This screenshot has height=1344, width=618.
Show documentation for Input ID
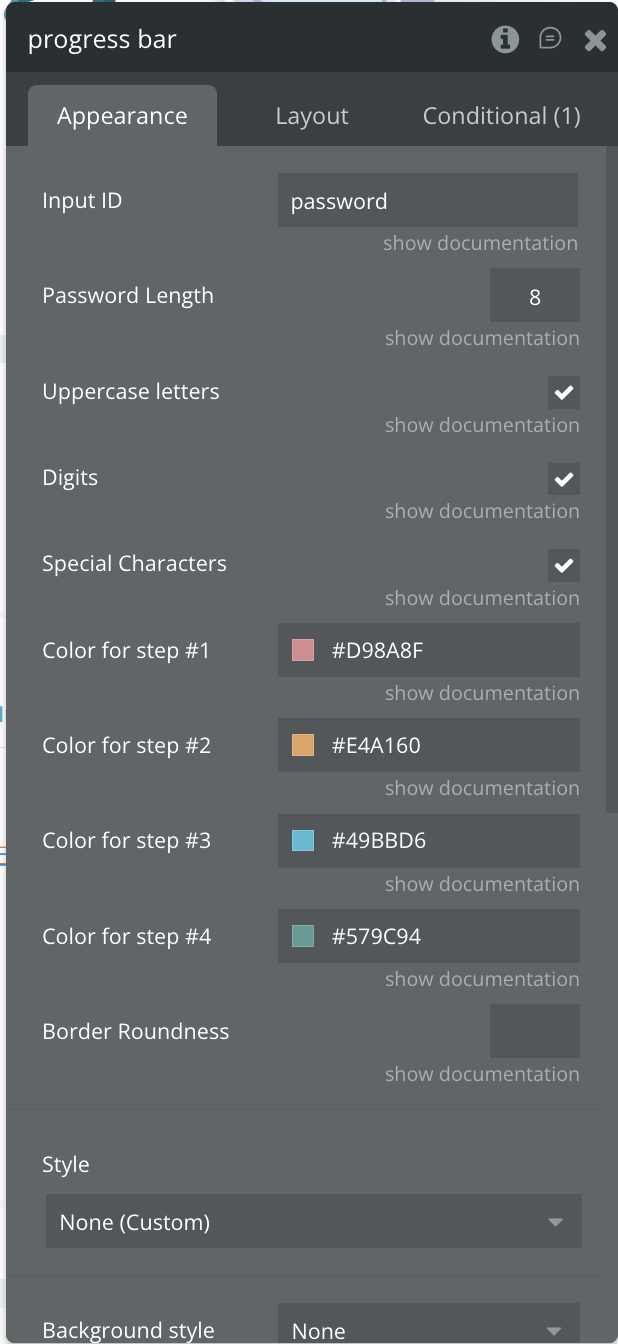tap(480, 243)
